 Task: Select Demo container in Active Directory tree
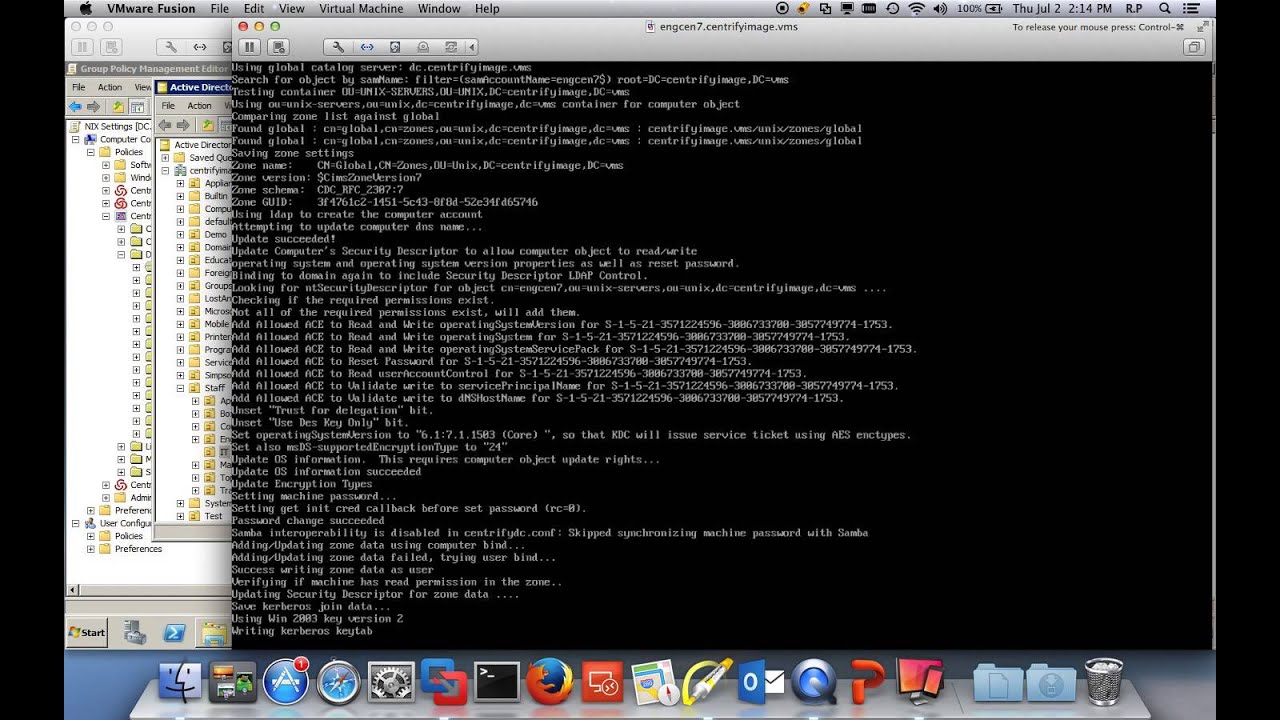pyautogui.click(x=215, y=235)
